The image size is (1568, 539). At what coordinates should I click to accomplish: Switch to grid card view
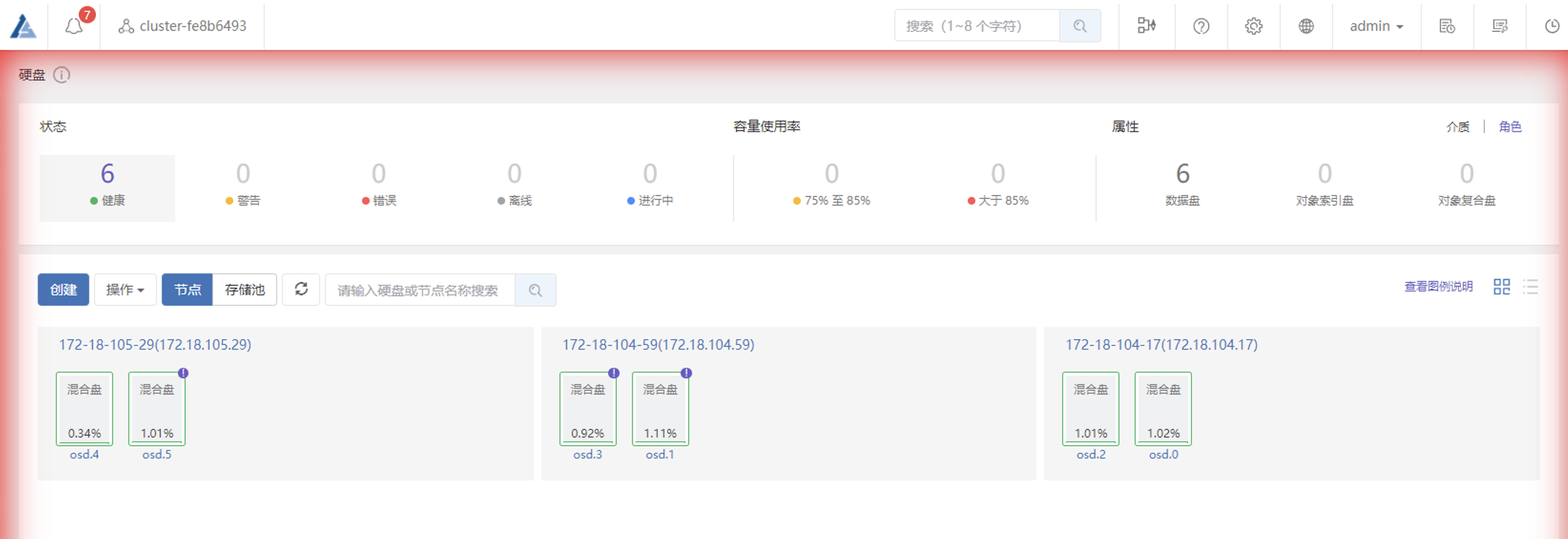(x=1502, y=287)
